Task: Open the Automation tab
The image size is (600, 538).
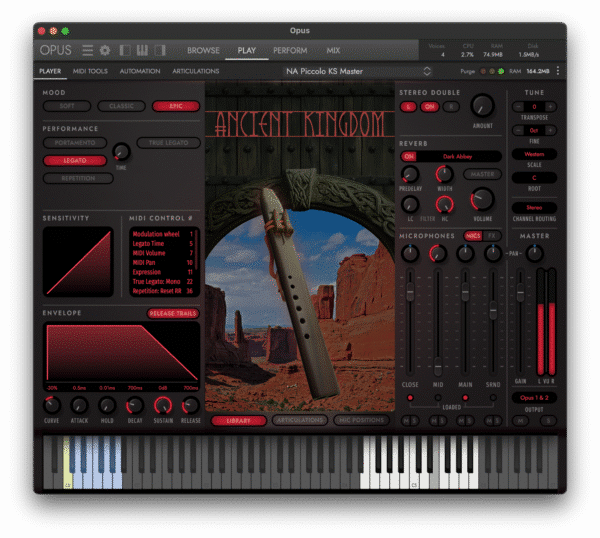Action: [x=140, y=71]
